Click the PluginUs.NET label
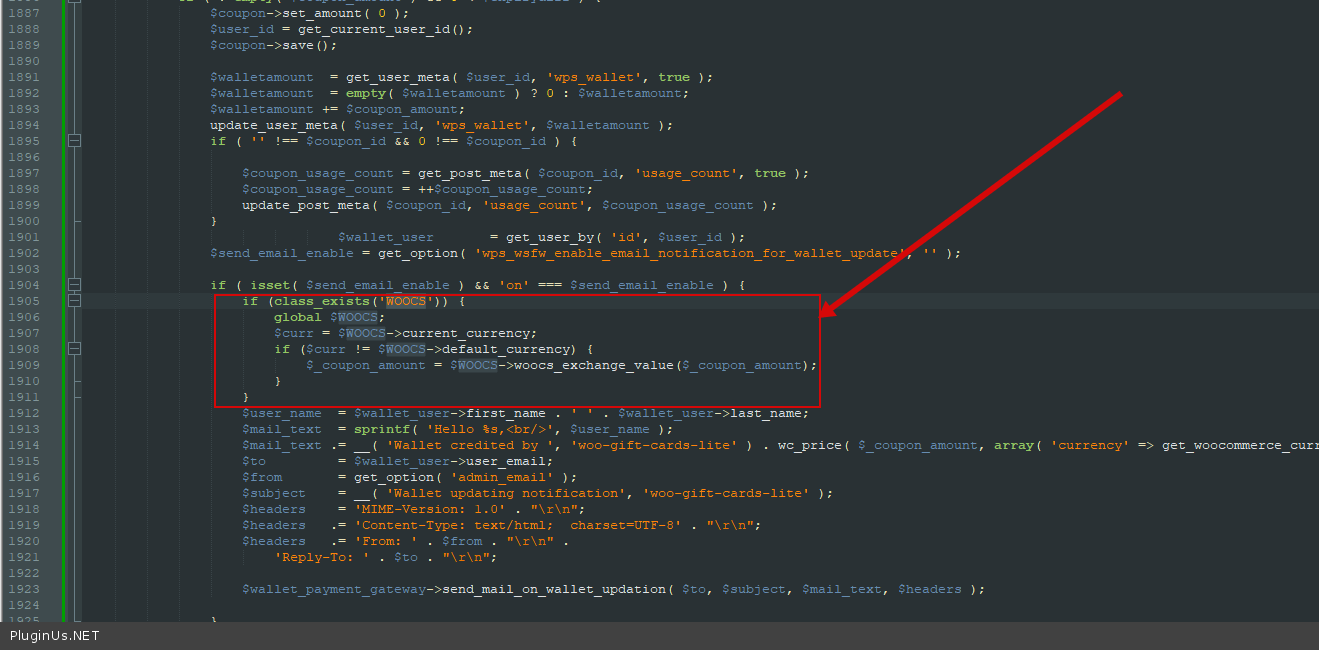The width and height of the screenshot is (1319, 650). (x=55, y=635)
